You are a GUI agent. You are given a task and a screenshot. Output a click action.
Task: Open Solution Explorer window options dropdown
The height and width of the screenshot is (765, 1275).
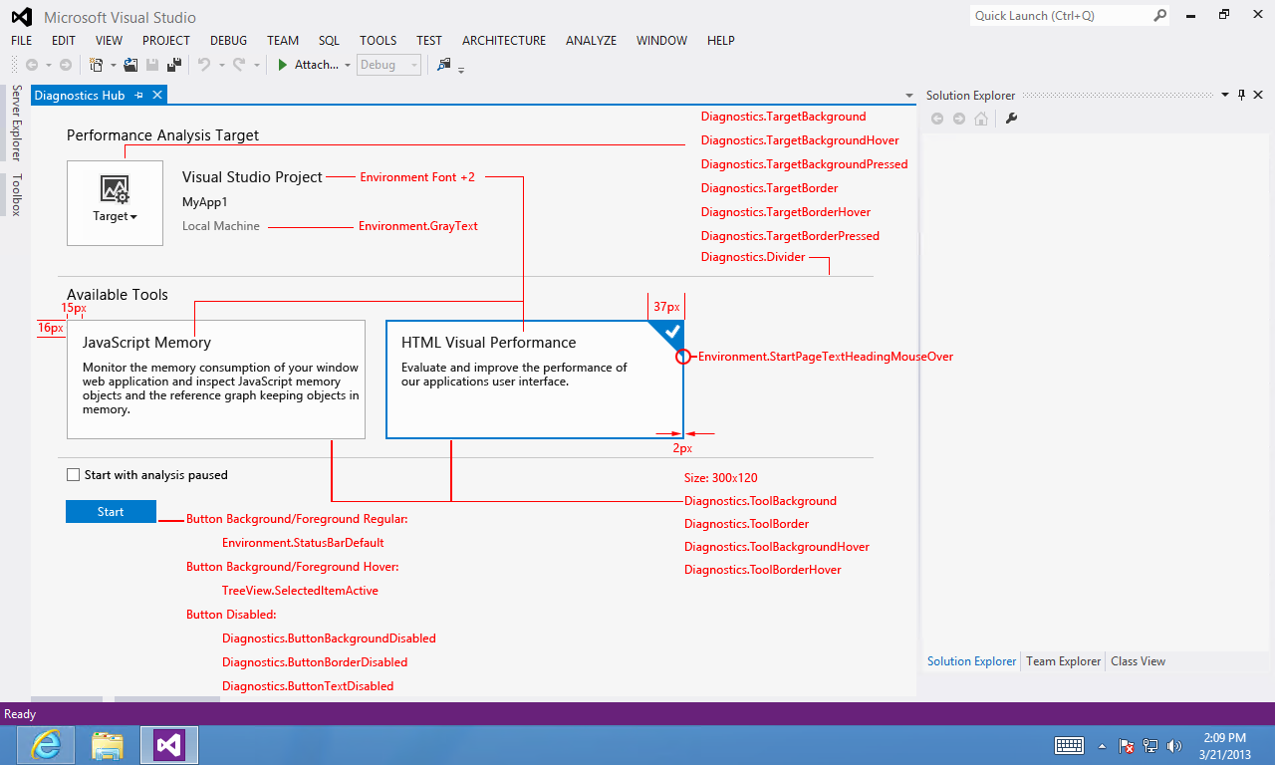click(1224, 95)
